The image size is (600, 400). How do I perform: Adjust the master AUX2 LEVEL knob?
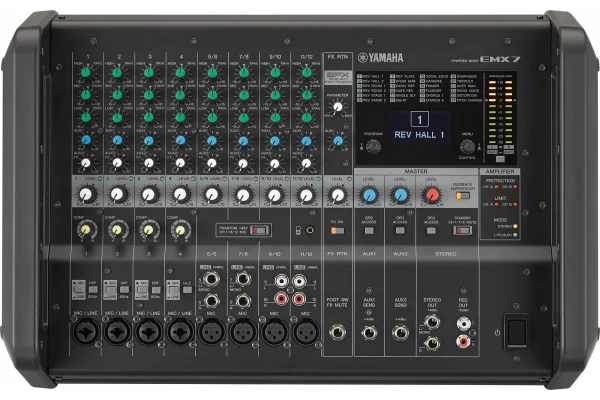click(x=400, y=195)
